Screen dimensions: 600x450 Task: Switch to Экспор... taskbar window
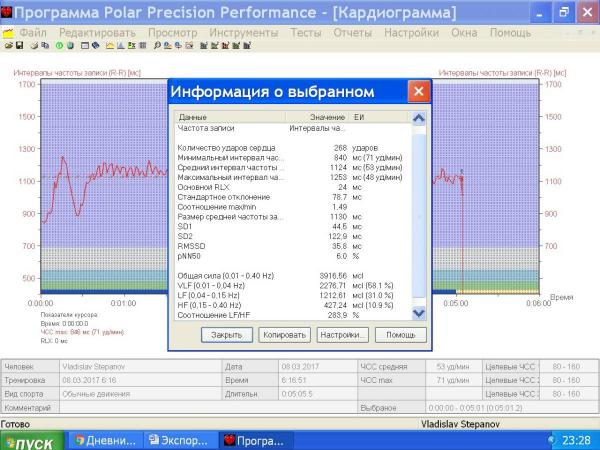pos(180,441)
